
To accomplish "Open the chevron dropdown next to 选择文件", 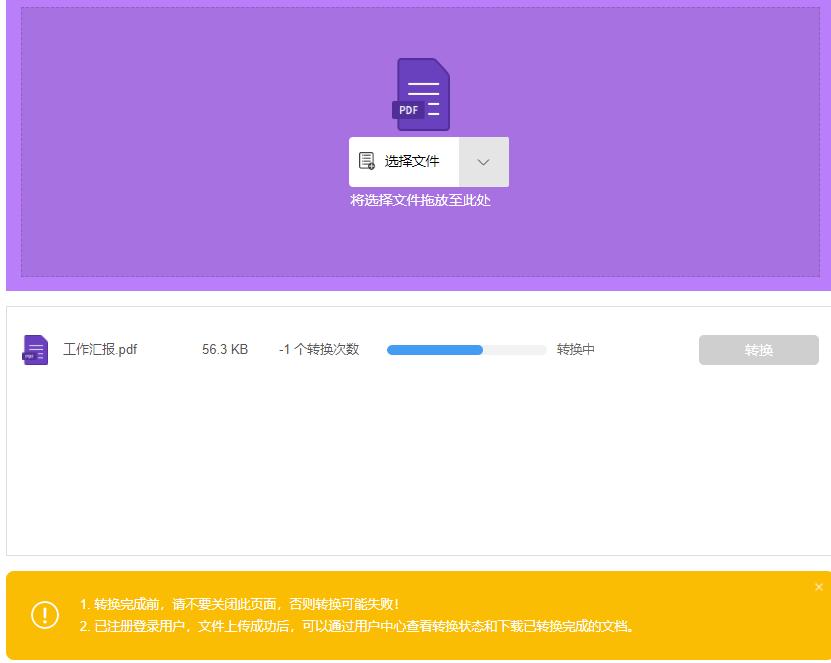I will coord(484,160).
